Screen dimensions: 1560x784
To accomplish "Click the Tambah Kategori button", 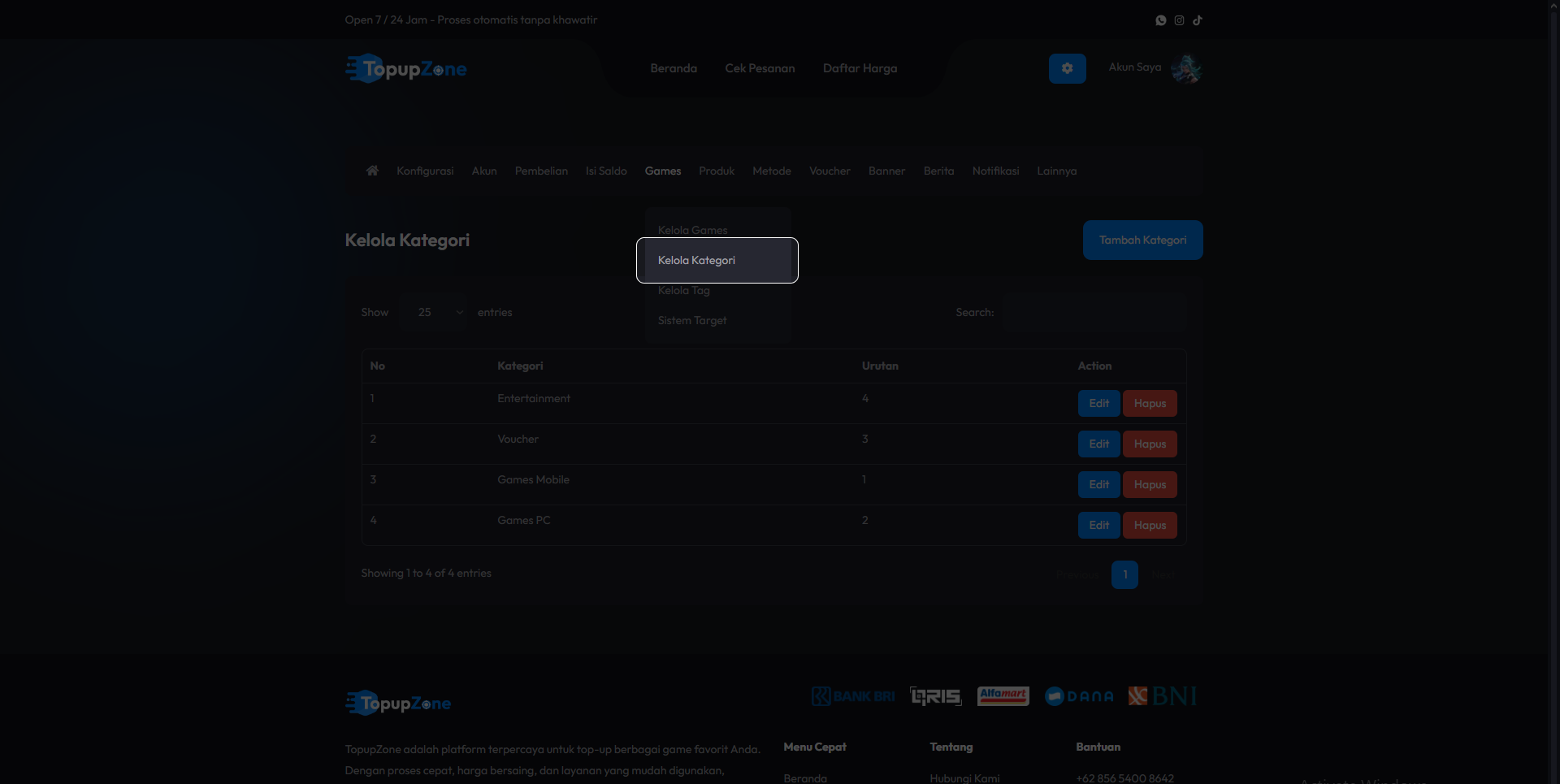I will click(1142, 240).
